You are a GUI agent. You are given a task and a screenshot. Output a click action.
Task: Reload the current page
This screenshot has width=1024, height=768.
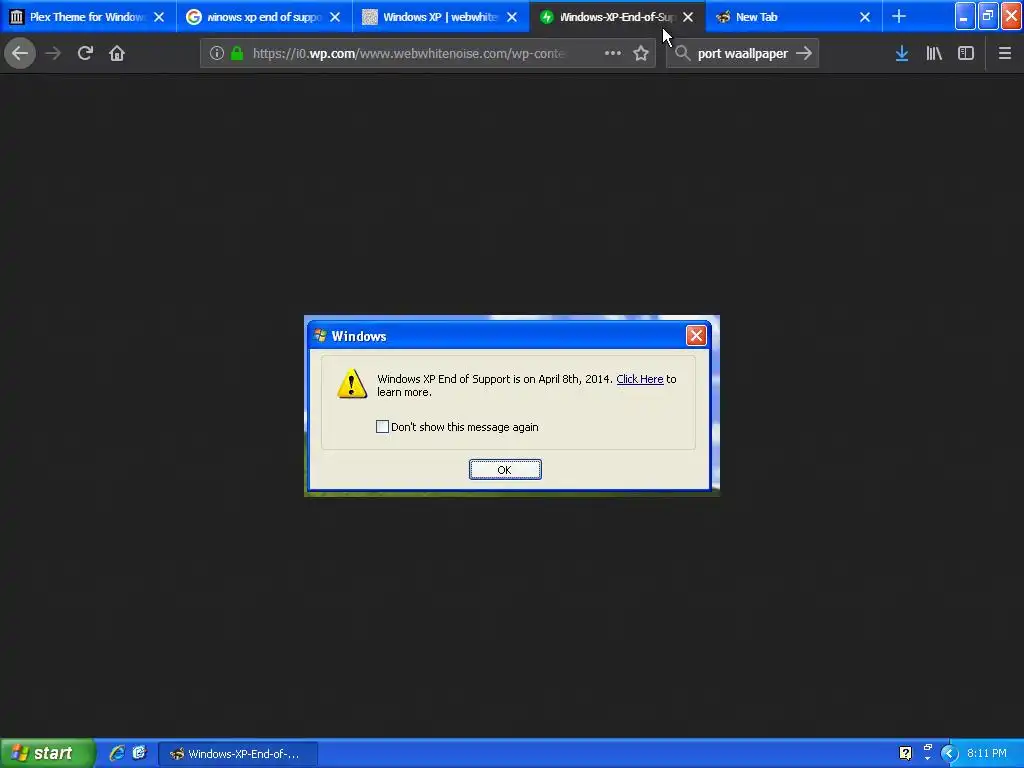tap(85, 53)
